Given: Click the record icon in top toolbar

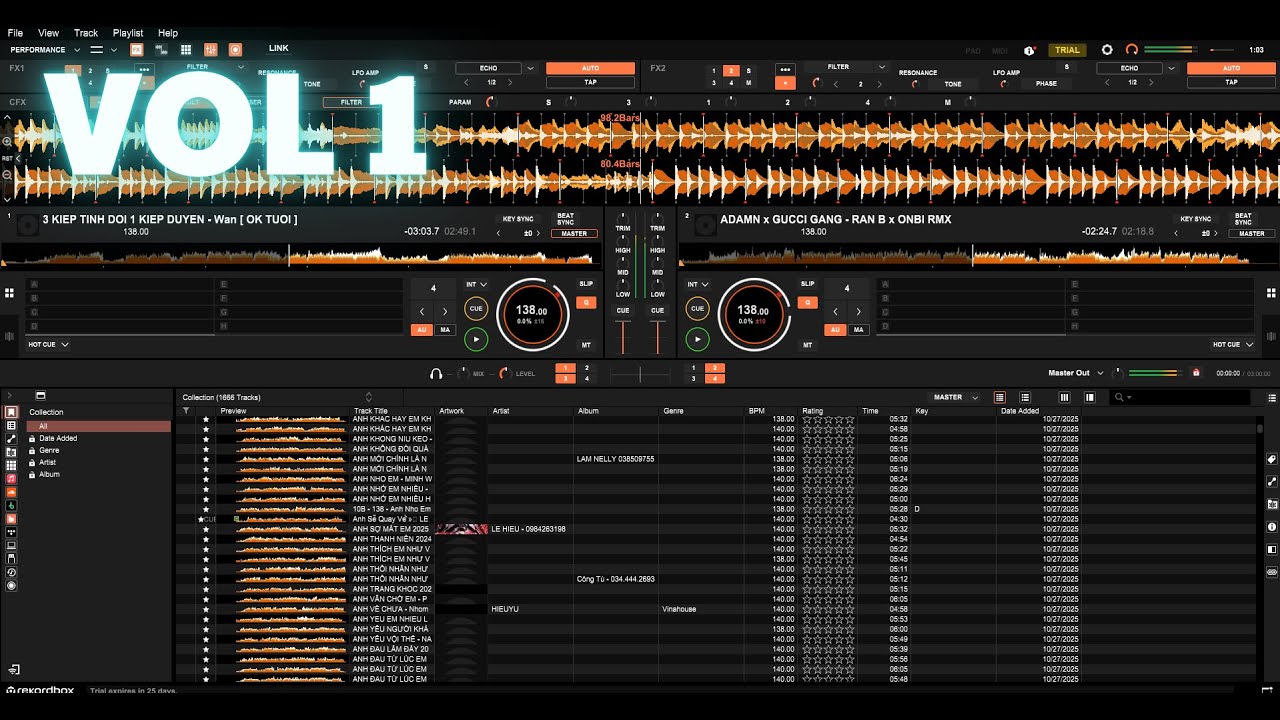Looking at the screenshot, I should tap(235, 49).
